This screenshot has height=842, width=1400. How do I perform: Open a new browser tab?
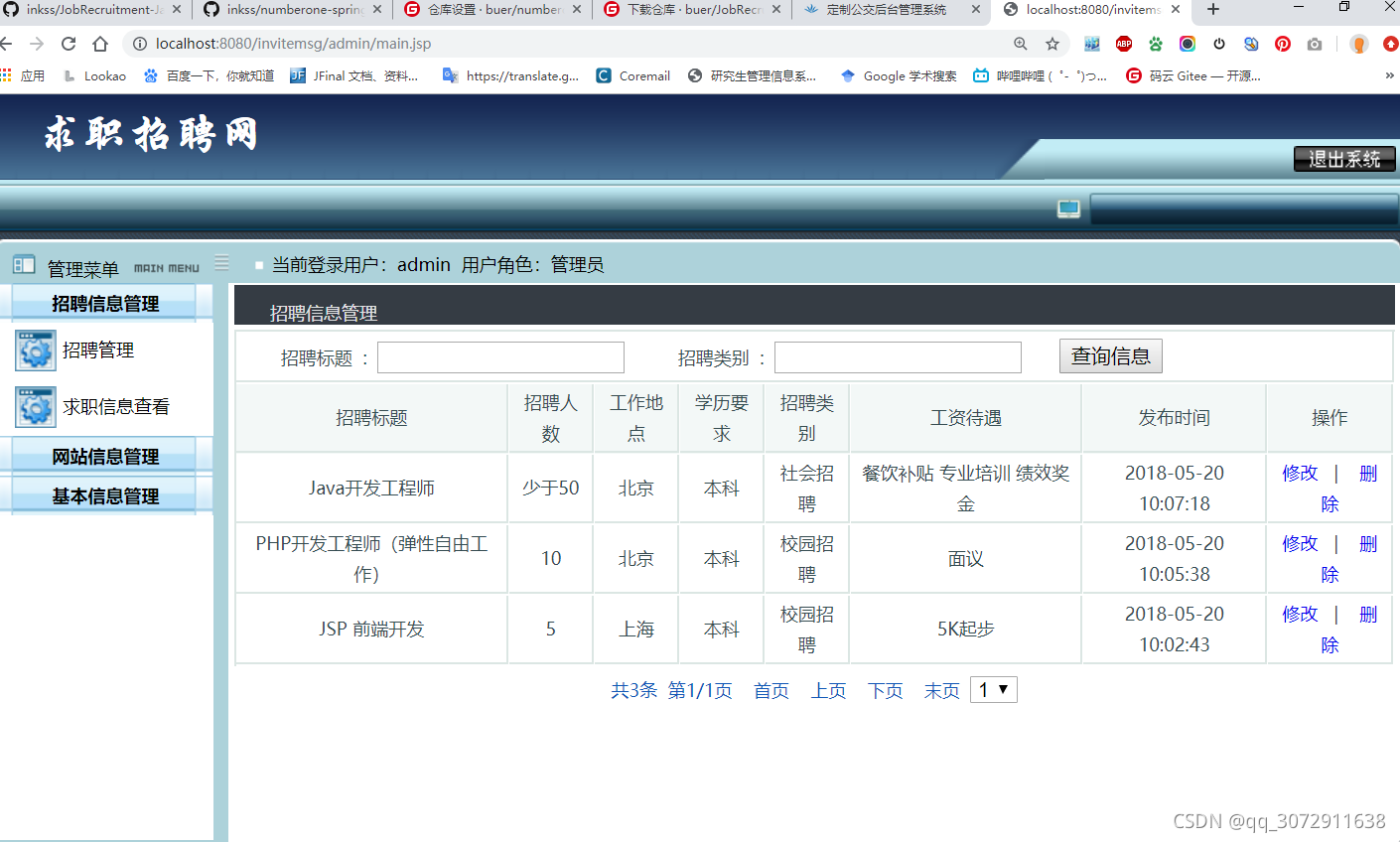click(1213, 10)
